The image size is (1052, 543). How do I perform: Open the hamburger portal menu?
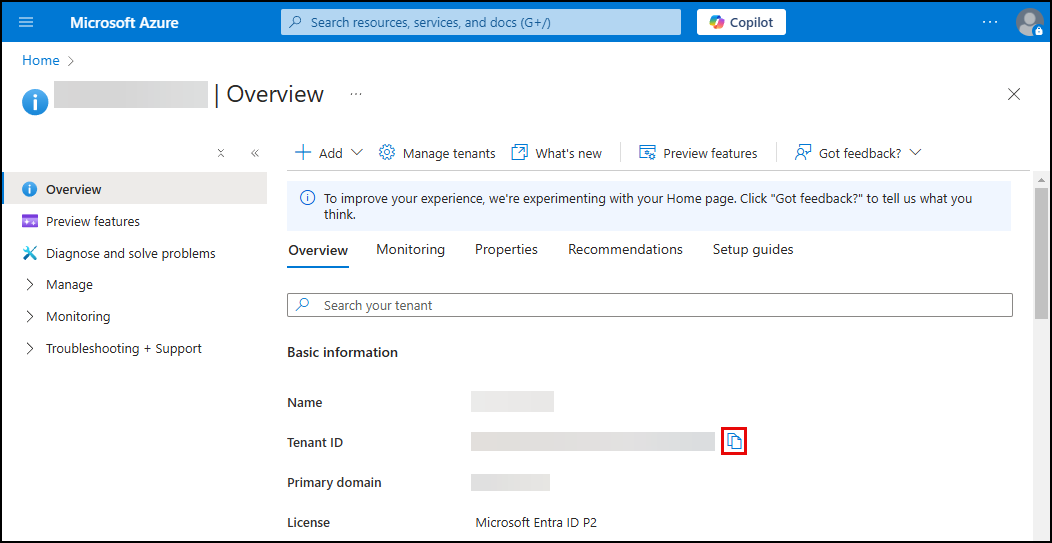click(26, 22)
